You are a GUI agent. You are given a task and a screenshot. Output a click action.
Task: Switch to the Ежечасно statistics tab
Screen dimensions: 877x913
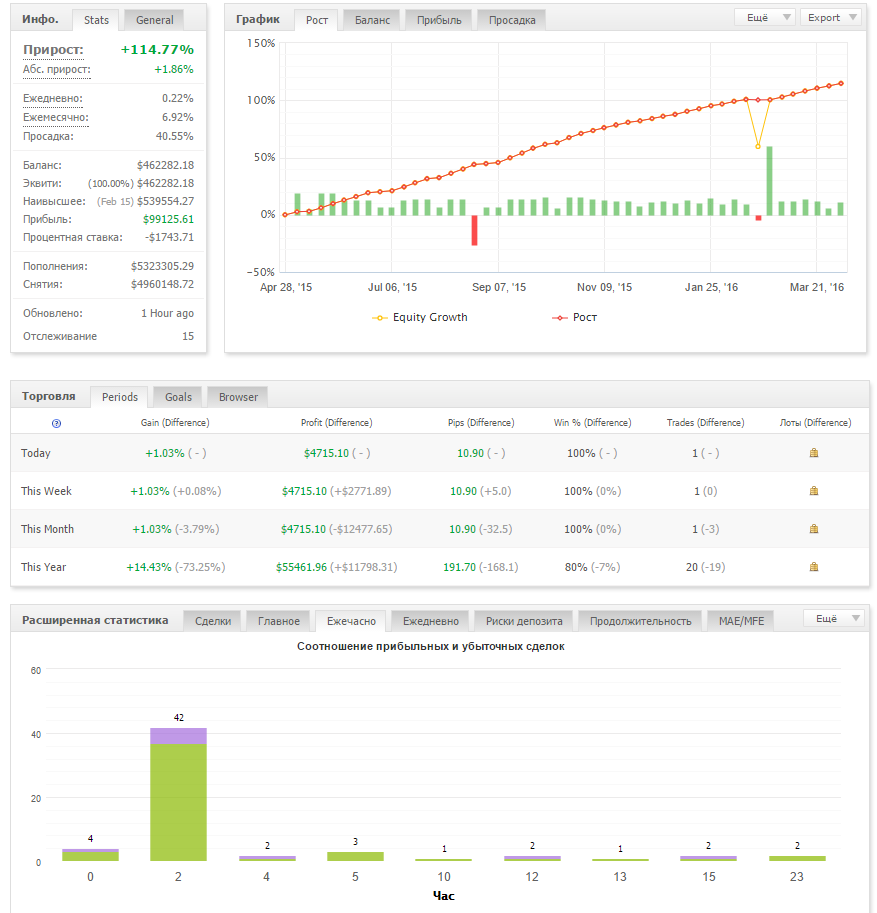coord(351,621)
